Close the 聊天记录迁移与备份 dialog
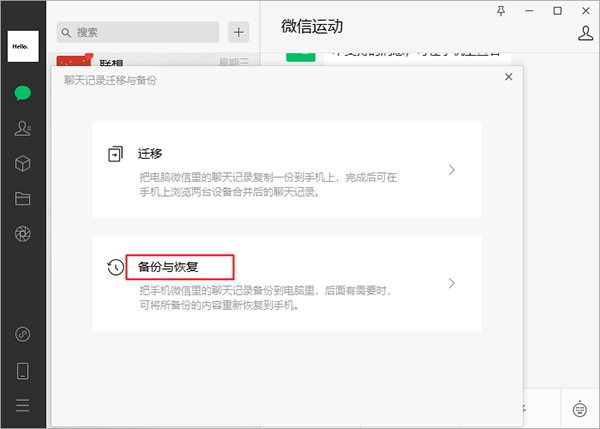600x429 pixels. tap(508, 77)
